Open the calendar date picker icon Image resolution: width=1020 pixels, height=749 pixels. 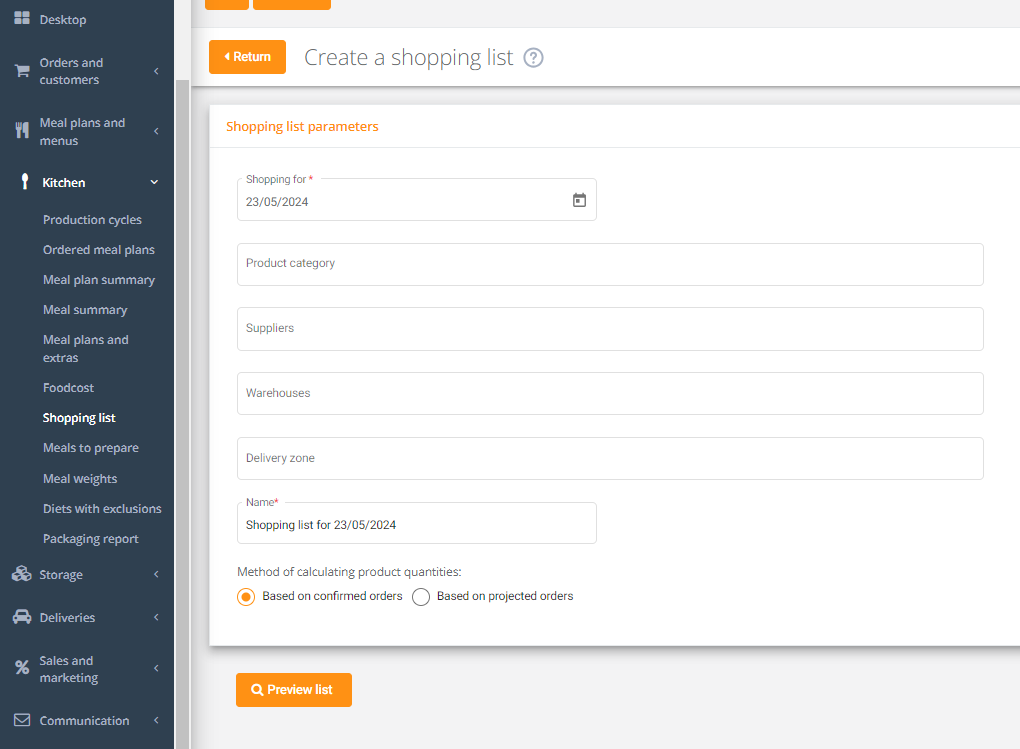coord(579,200)
